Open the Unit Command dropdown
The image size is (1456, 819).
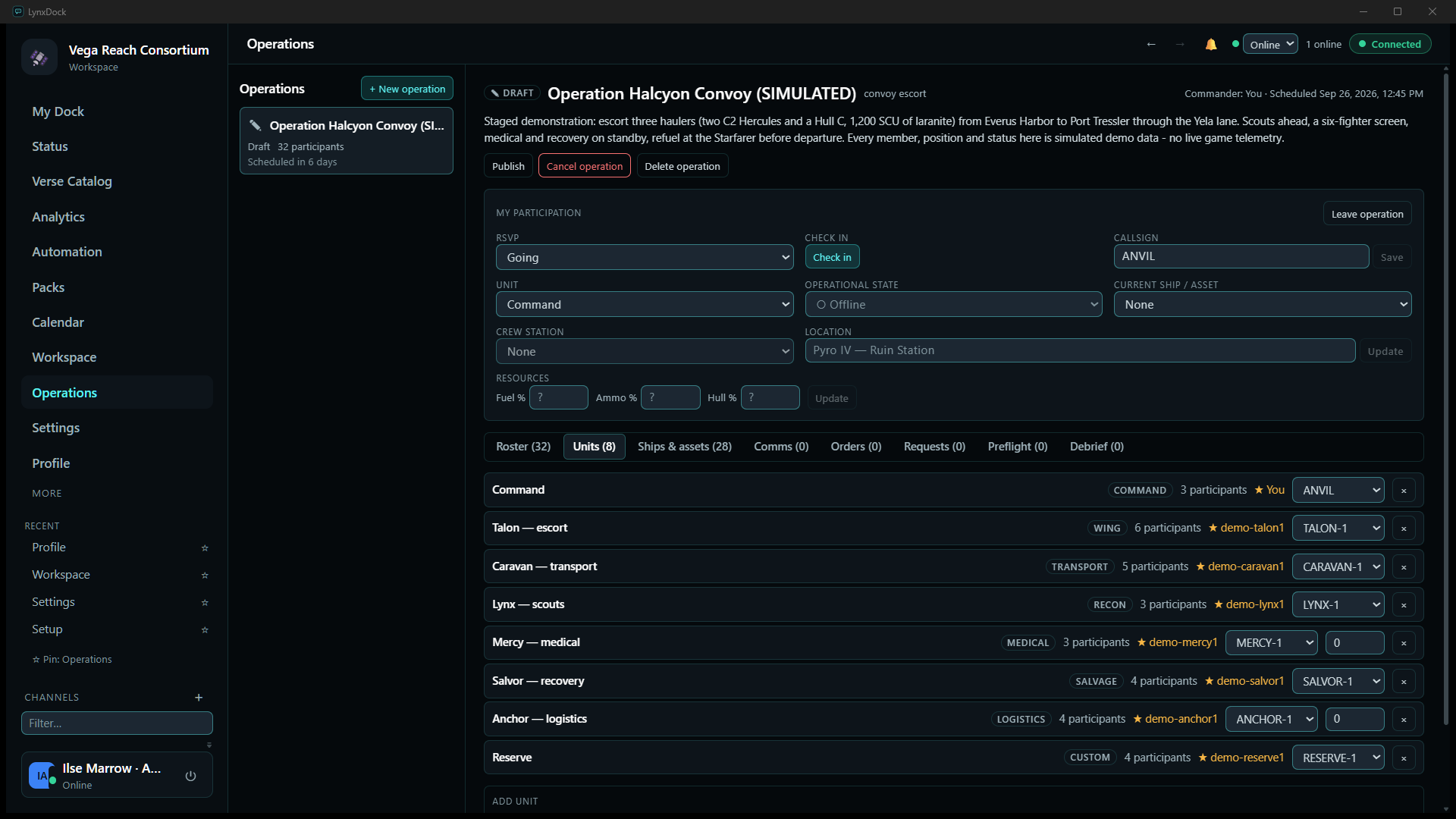tap(645, 305)
